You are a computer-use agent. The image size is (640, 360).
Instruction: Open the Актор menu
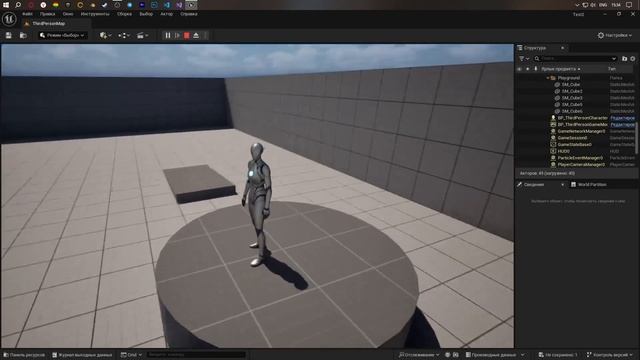(x=167, y=14)
